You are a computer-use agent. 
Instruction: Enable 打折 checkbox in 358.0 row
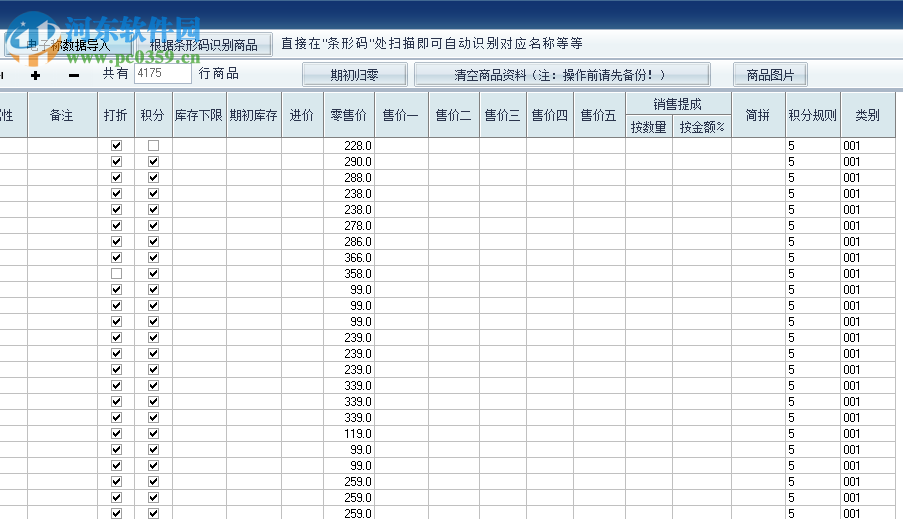click(116, 273)
